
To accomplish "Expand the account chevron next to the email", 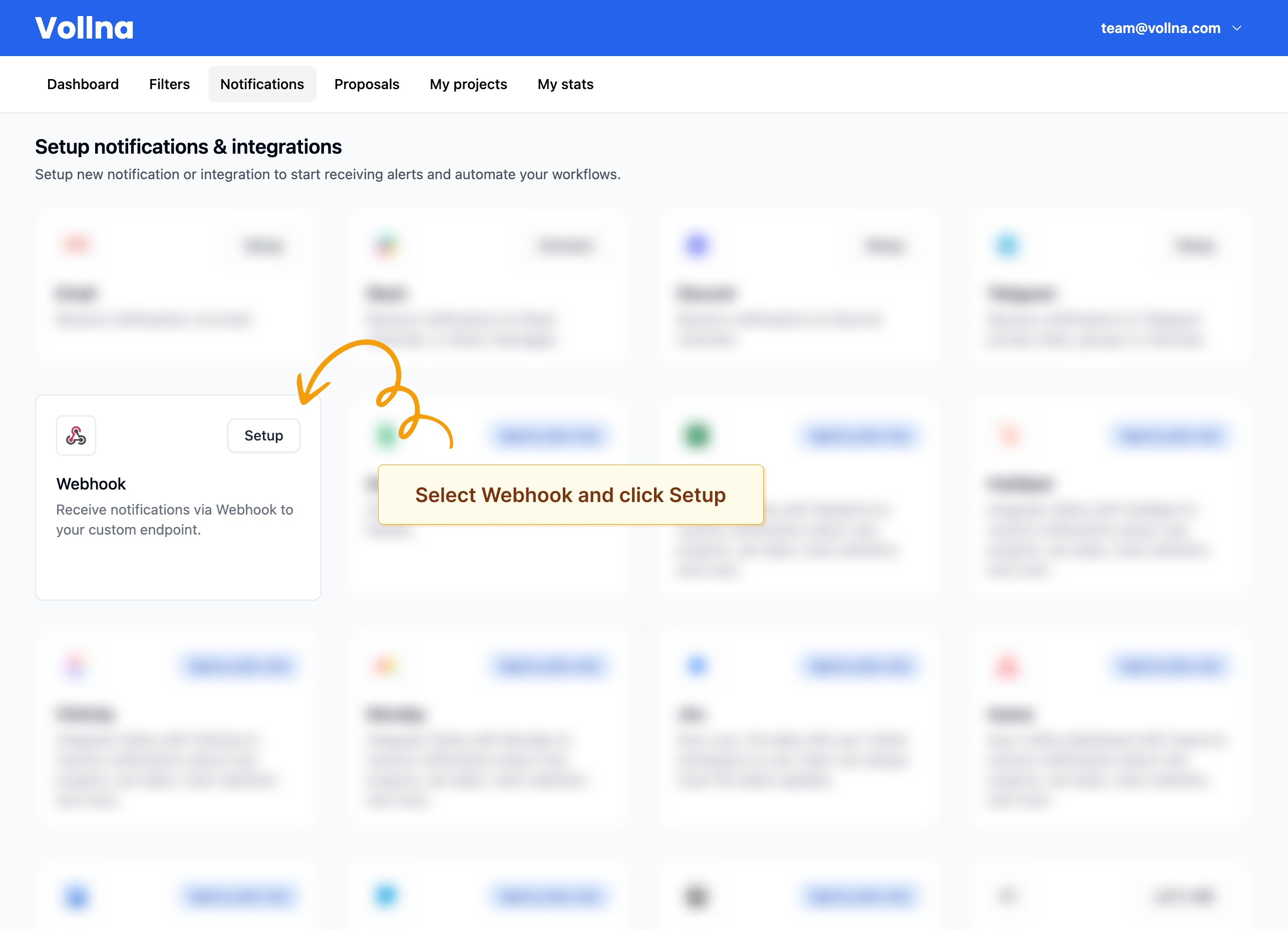I will tap(1237, 28).
